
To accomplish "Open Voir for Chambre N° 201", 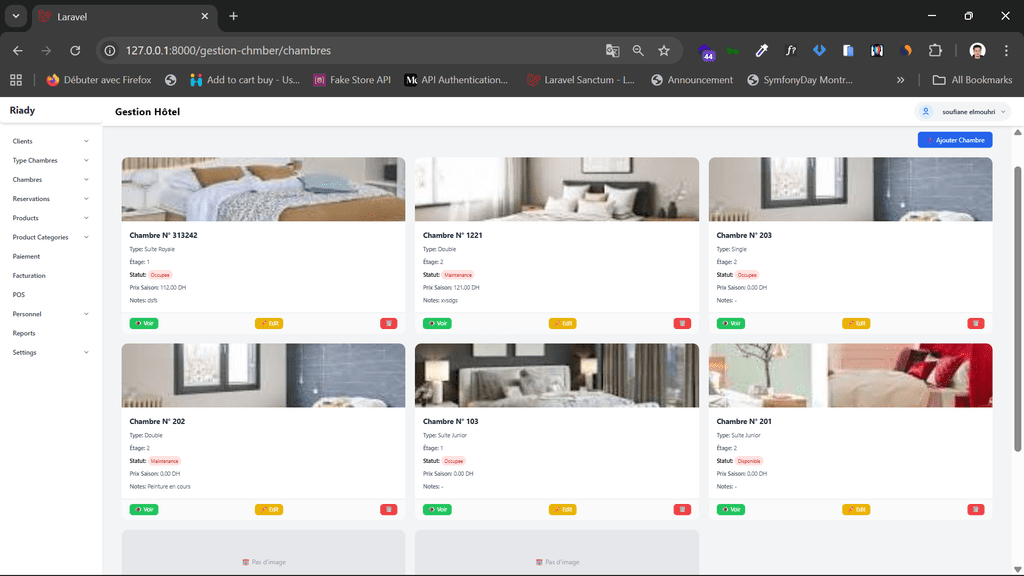I will [731, 509].
